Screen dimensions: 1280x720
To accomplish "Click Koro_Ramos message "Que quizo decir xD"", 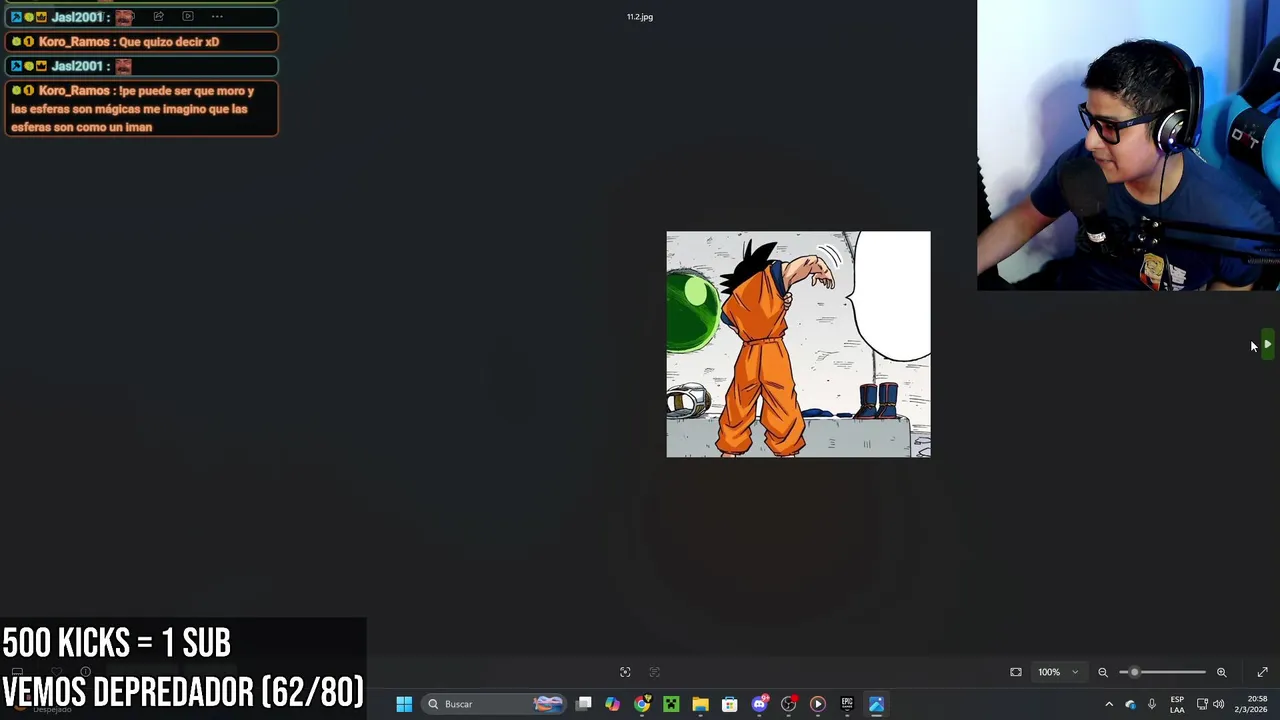I will [141, 42].
